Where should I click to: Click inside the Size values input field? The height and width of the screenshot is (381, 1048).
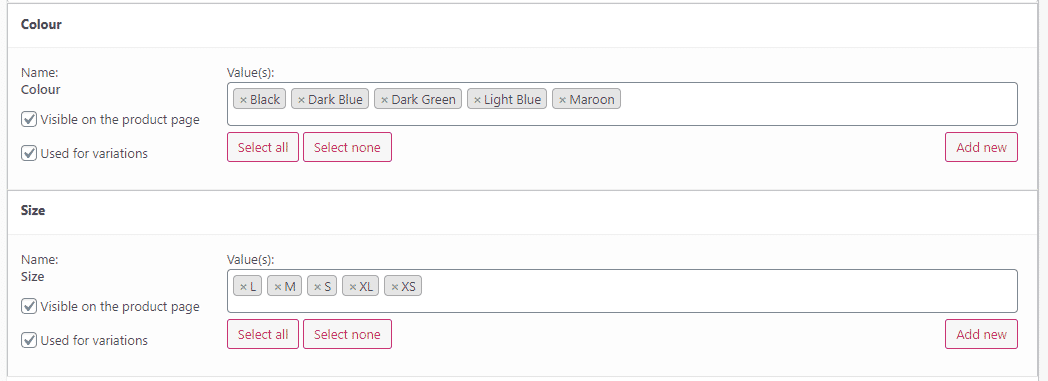[x=718, y=291]
